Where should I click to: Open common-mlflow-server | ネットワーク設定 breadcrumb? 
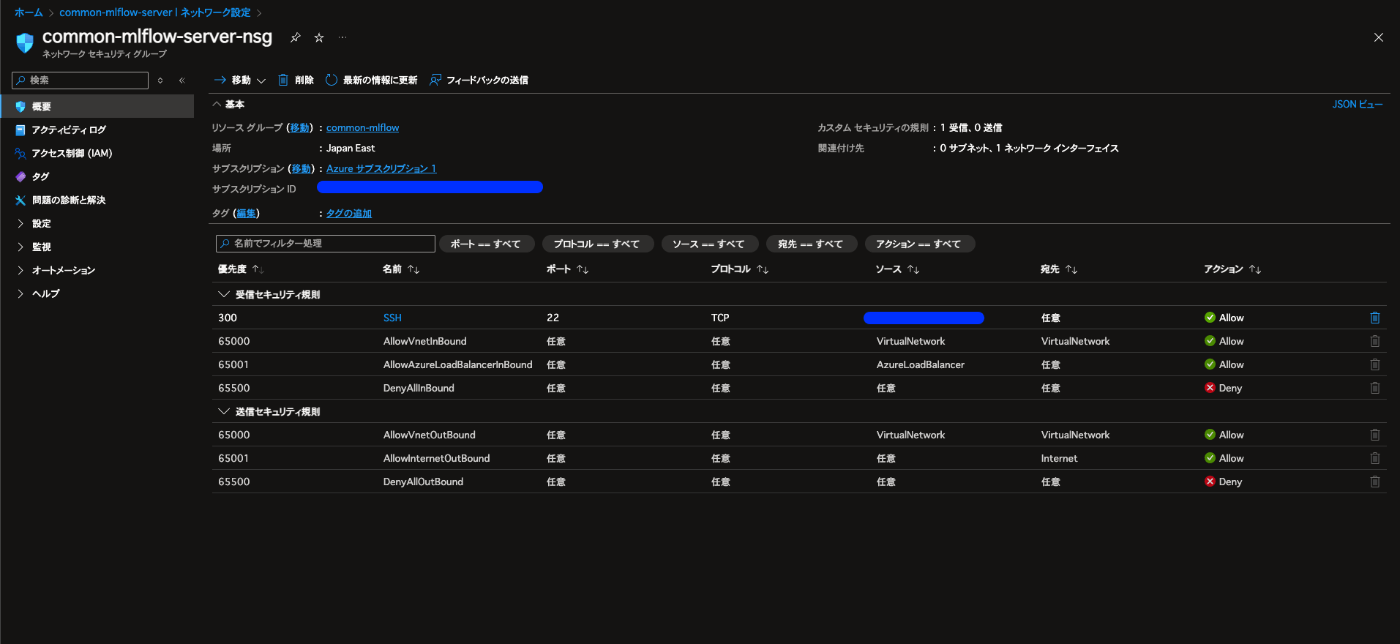coord(155,12)
